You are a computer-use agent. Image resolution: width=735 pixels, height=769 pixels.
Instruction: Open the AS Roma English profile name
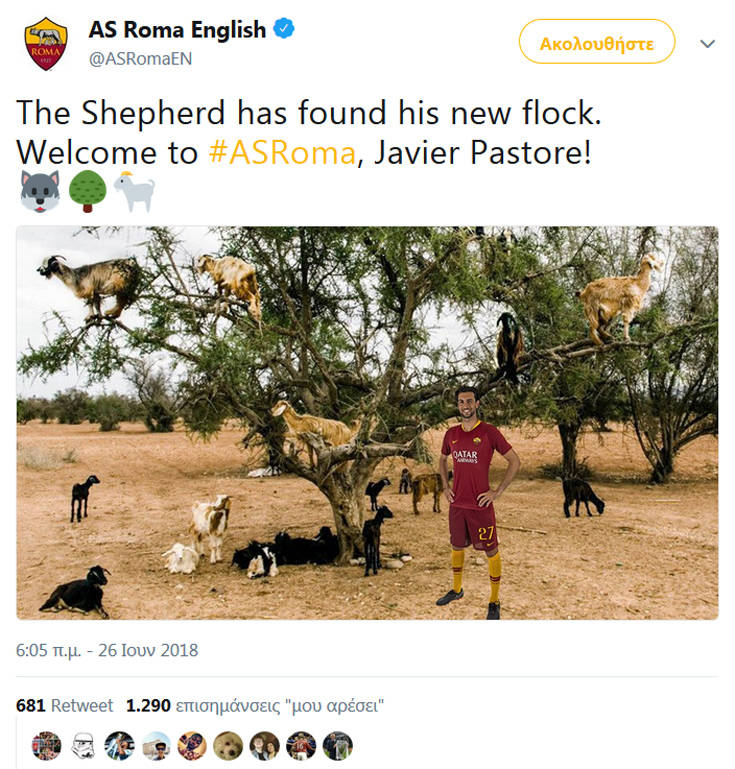tap(176, 30)
